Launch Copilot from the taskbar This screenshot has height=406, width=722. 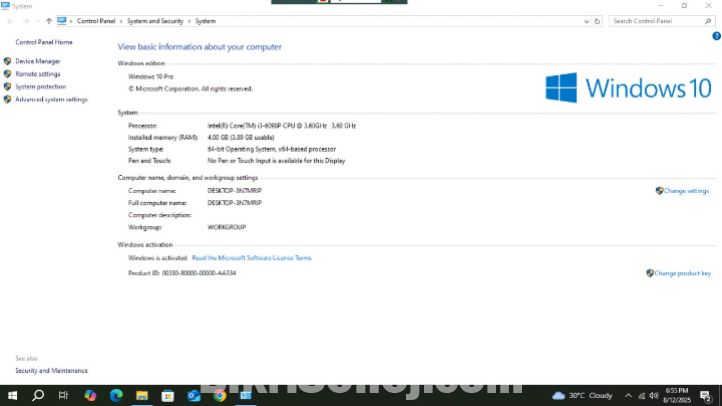point(90,395)
